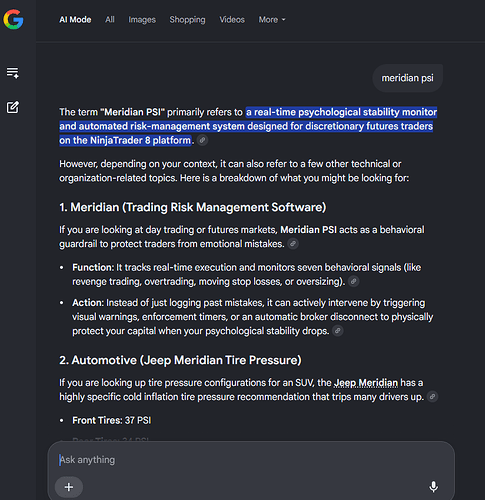Expand the More dropdown menu

[272, 20]
